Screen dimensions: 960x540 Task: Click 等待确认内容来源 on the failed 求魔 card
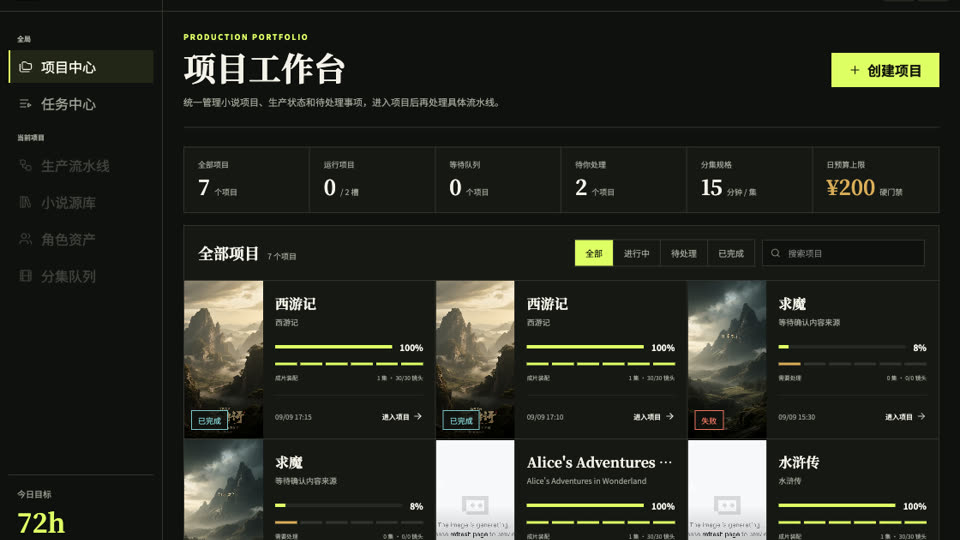[809, 322]
